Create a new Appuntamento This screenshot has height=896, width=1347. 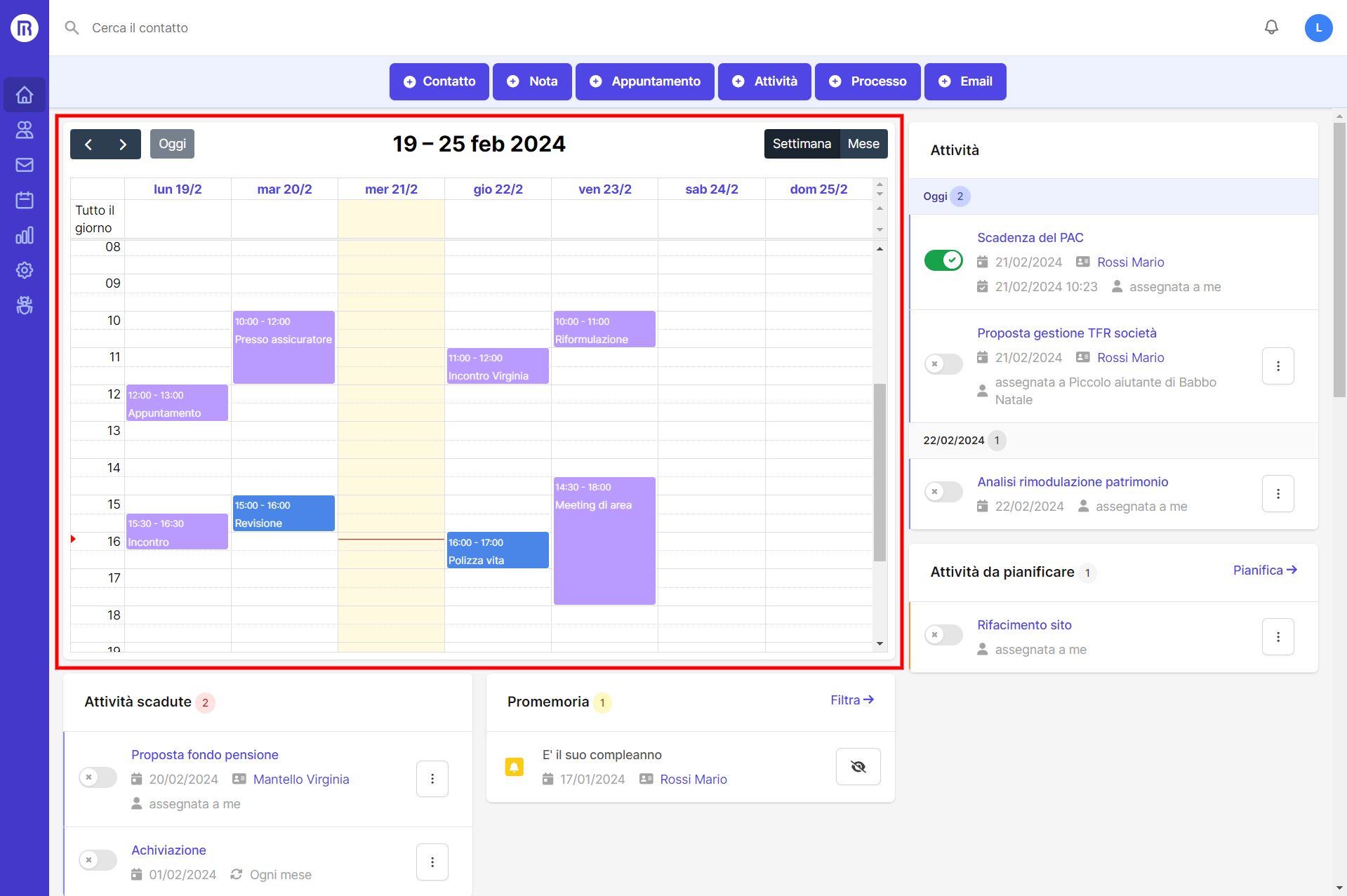point(644,81)
